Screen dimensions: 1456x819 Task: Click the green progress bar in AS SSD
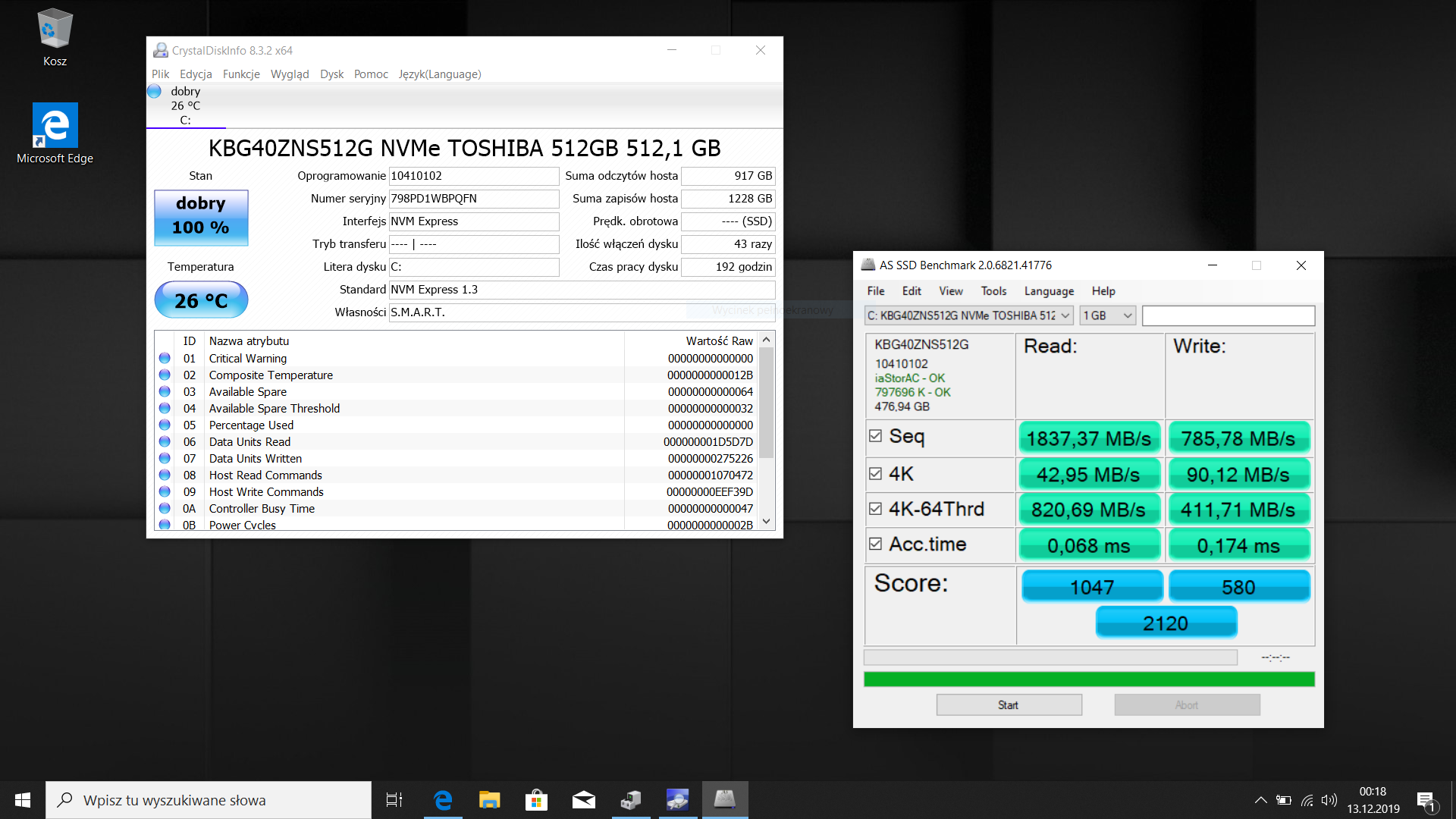pyautogui.click(x=1088, y=679)
